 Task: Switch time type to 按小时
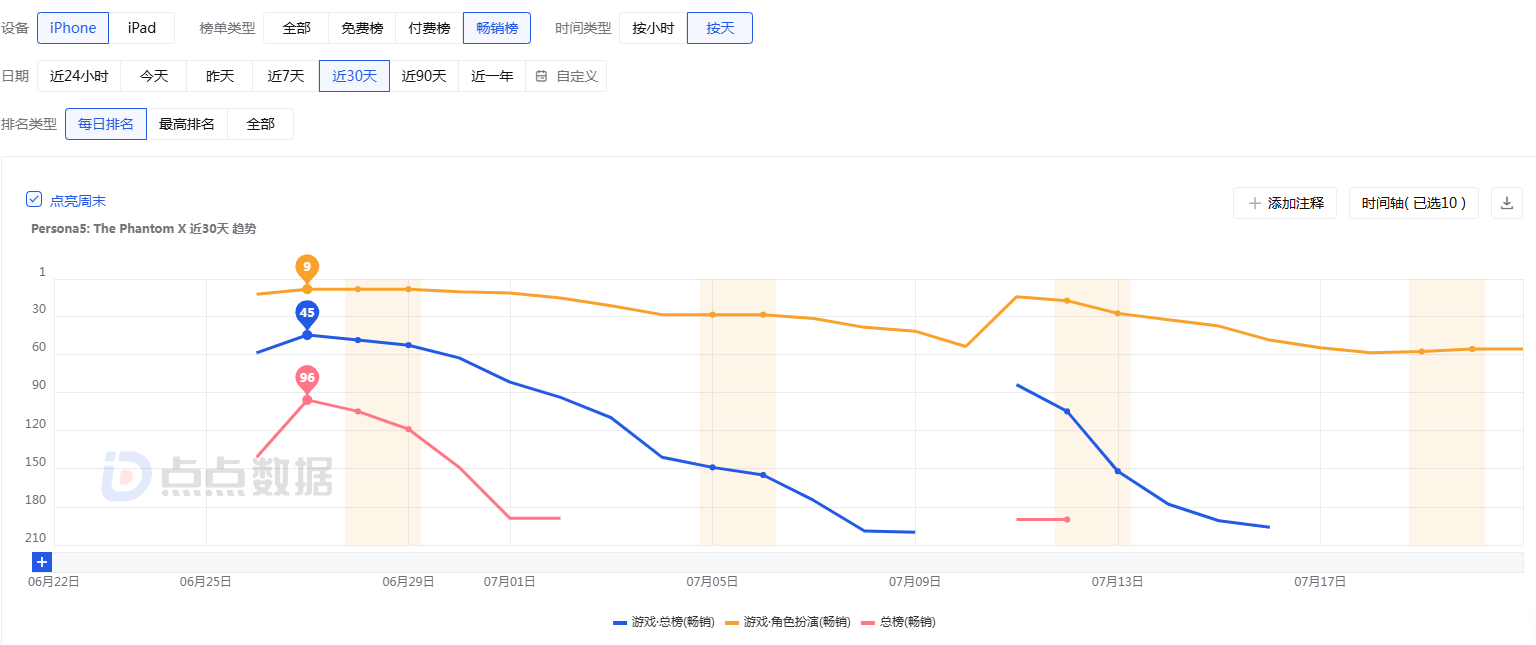coord(653,28)
